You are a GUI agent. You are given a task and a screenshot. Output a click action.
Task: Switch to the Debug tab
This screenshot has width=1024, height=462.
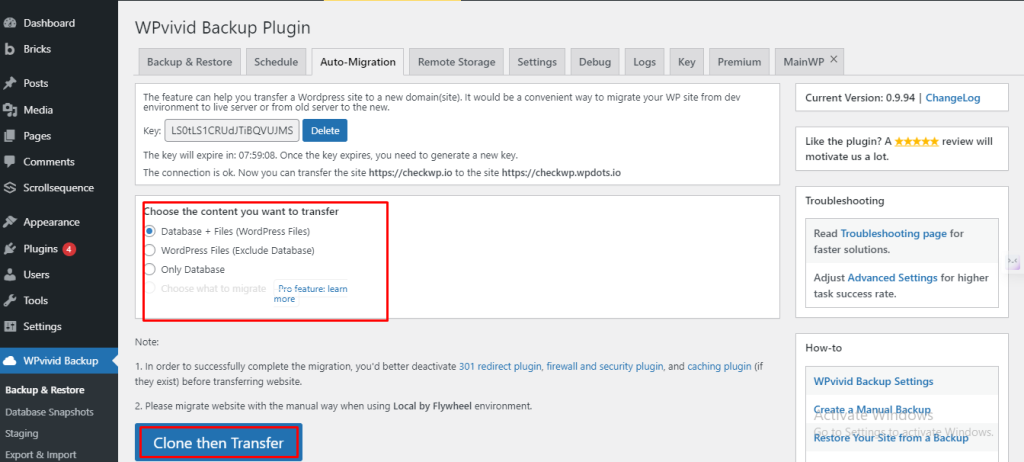point(595,62)
